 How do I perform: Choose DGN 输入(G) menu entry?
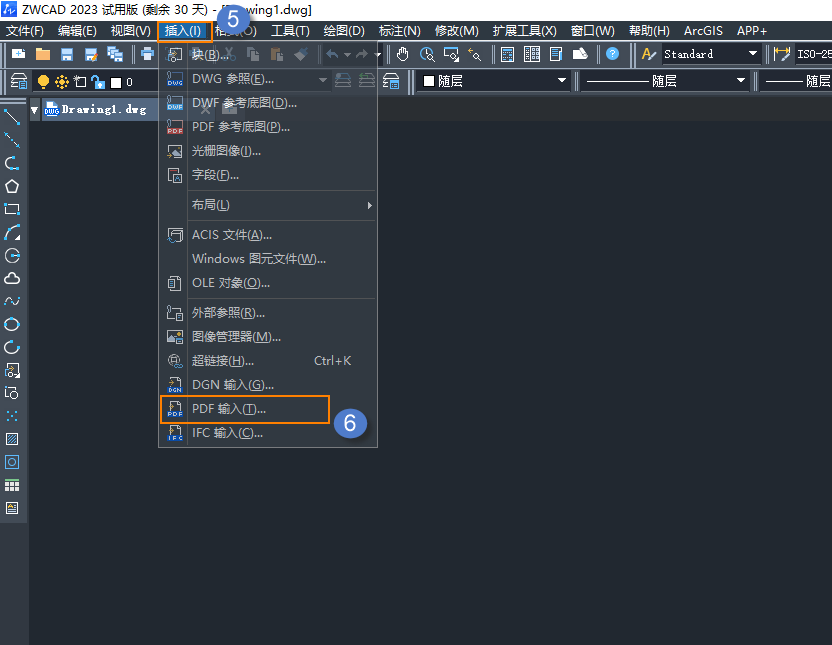[x=269, y=385]
